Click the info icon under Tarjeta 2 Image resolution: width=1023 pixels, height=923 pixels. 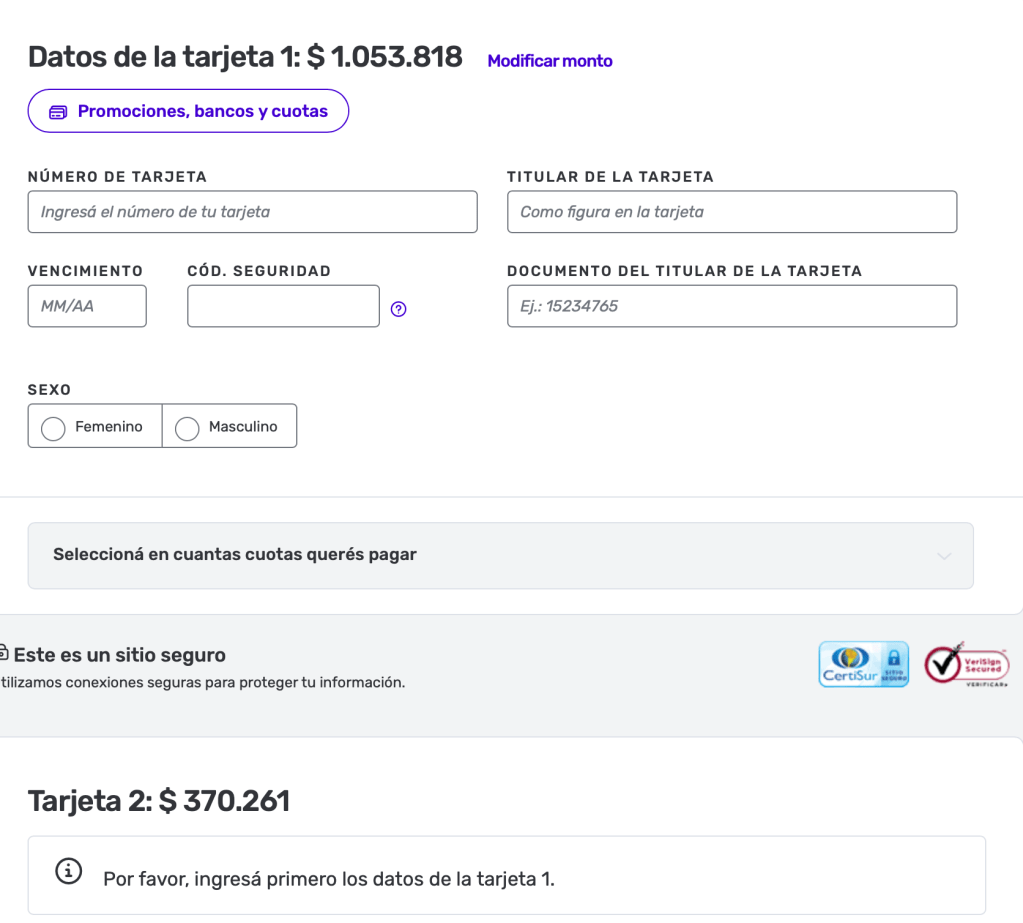click(x=68, y=872)
